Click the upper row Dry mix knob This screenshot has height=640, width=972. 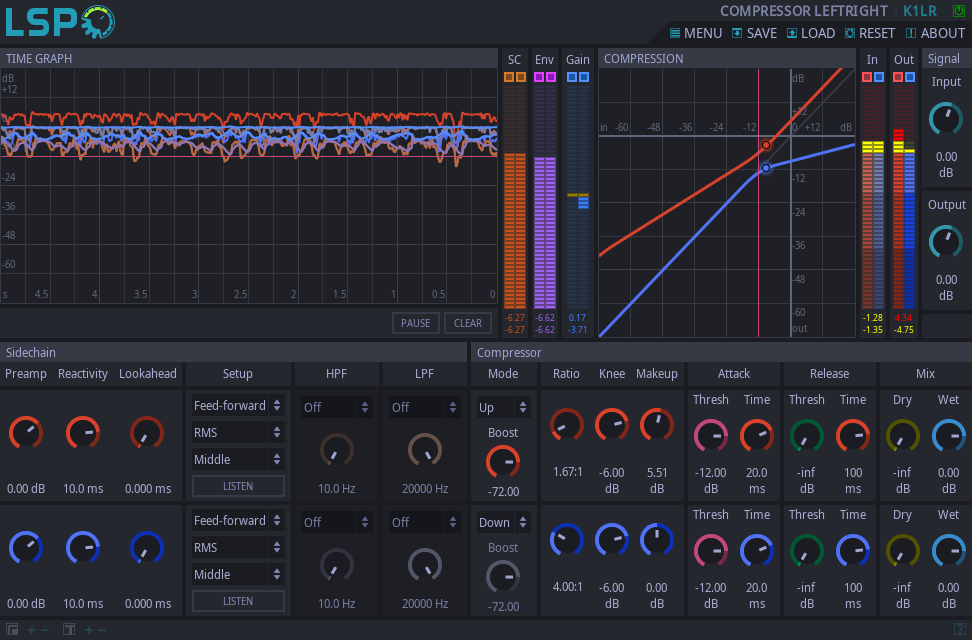tap(903, 435)
